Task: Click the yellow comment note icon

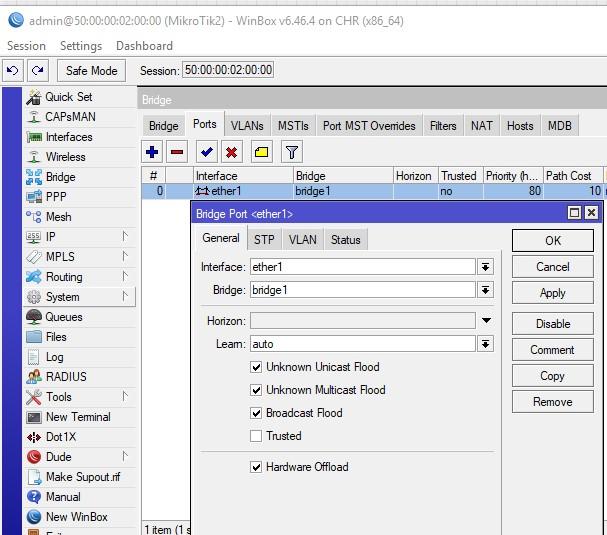Action: click(x=261, y=152)
